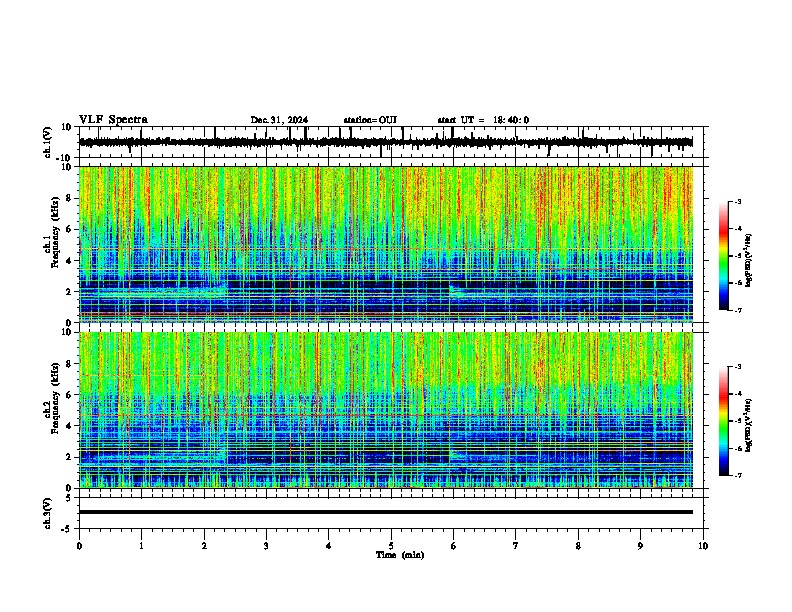The width and height of the screenshot is (792, 612).
Task: Click the ch.2 spectrogram color bar
Action: click(723, 421)
